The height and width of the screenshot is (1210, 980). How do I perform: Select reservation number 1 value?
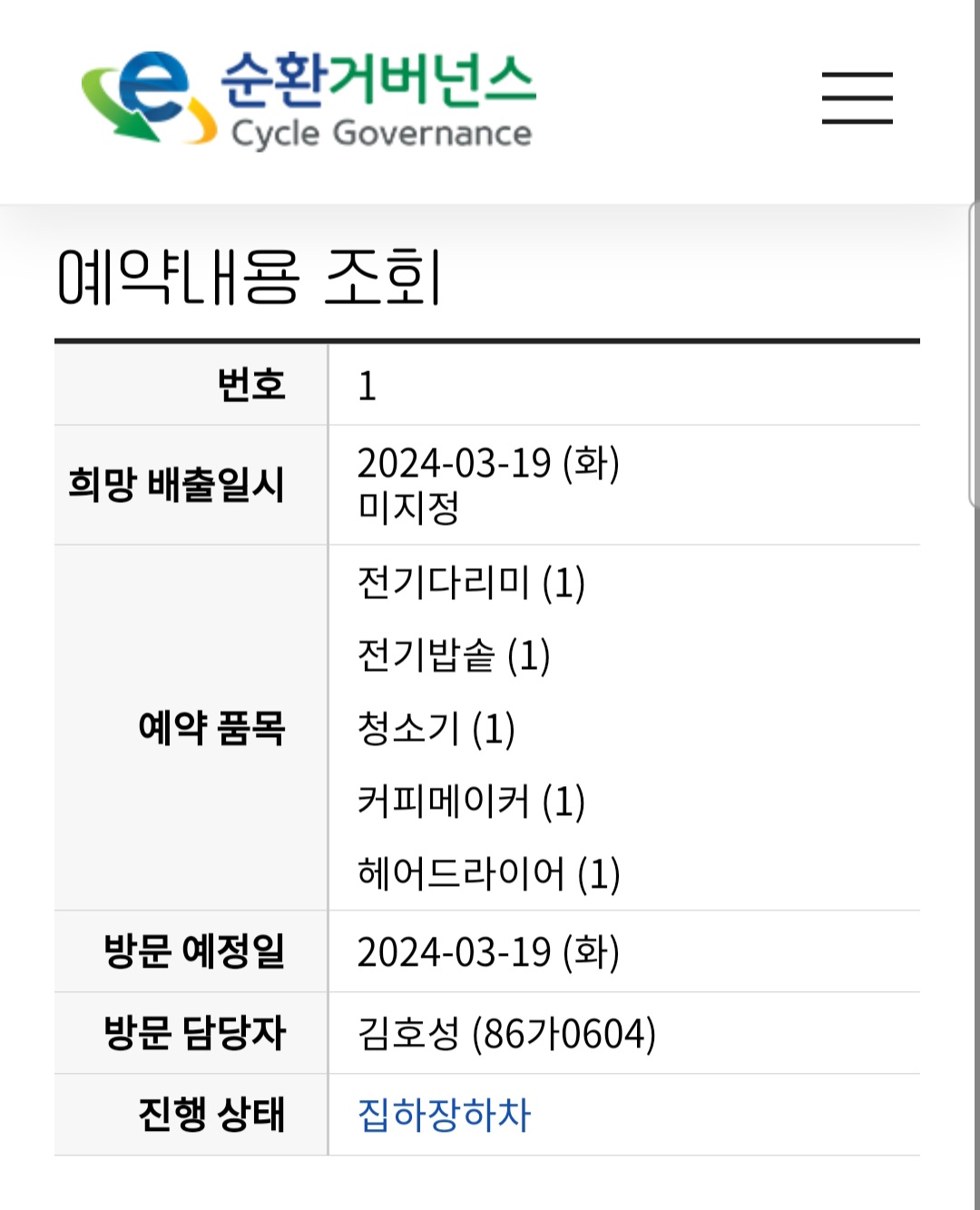pos(367,386)
